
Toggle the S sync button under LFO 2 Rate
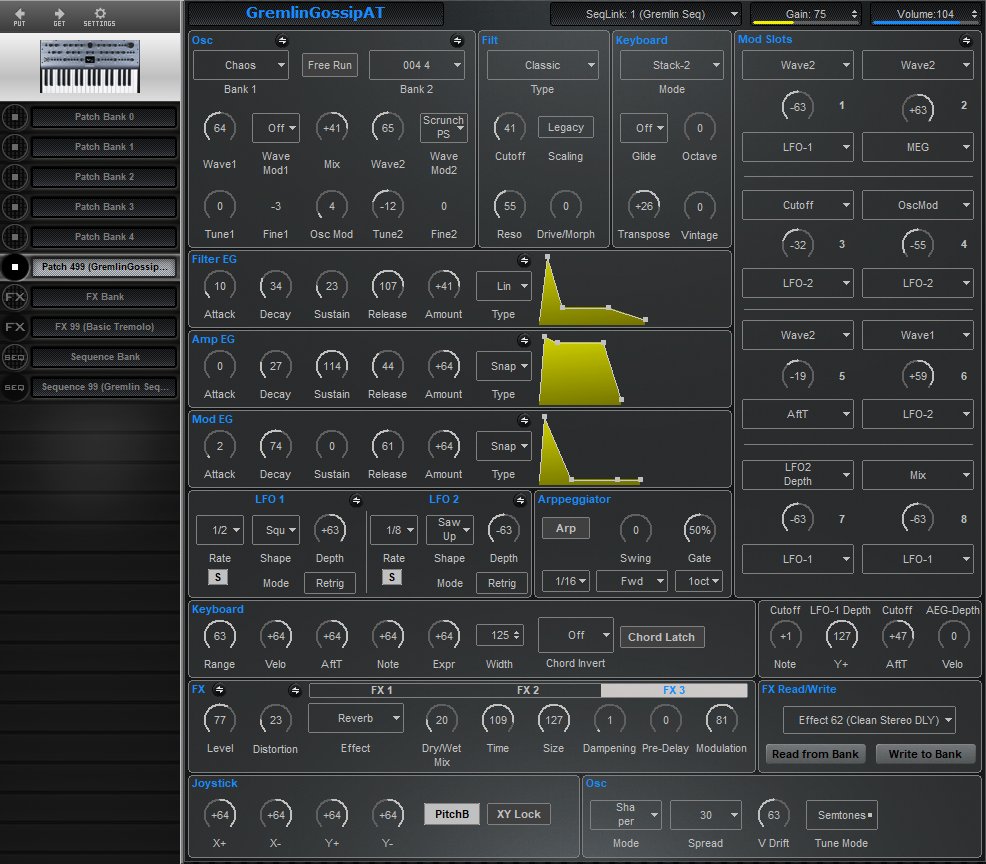[x=392, y=577]
